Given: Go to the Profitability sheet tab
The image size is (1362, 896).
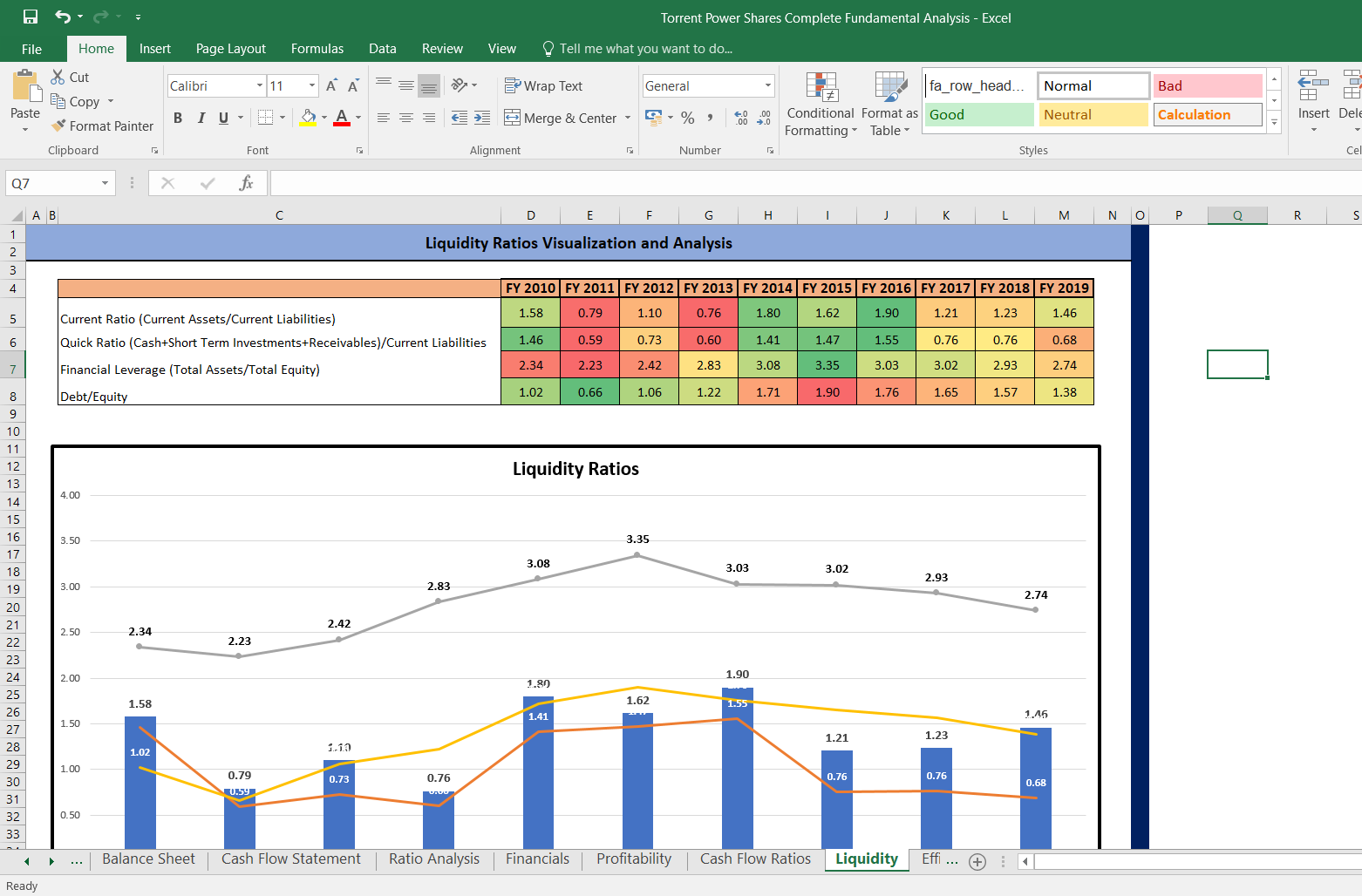Looking at the screenshot, I should click(634, 859).
